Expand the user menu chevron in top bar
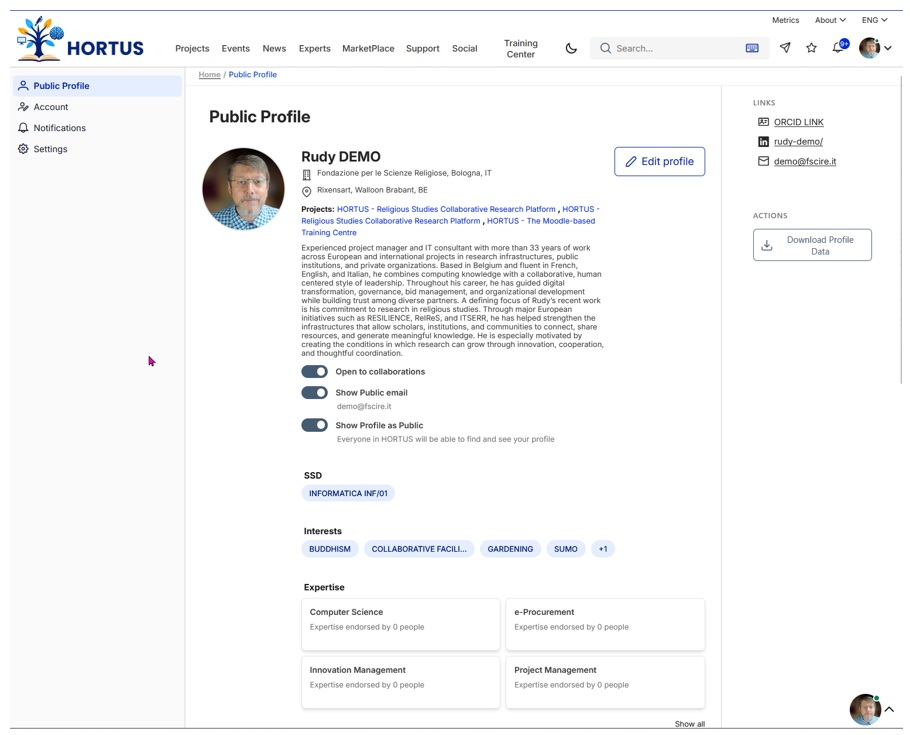Image resolution: width=910 pixels, height=735 pixels. [x=888, y=48]
